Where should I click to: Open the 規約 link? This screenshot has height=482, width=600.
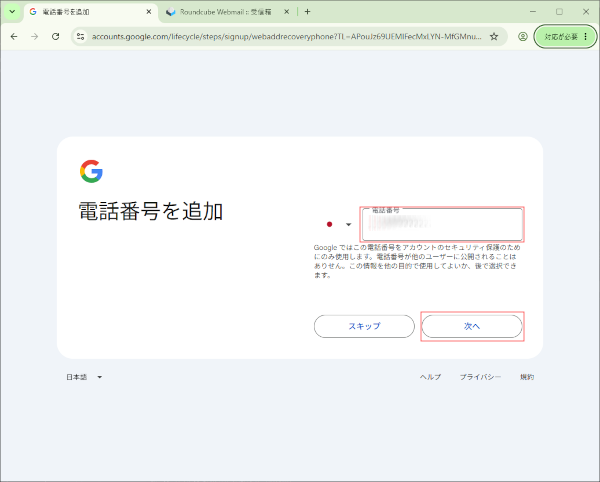(x=527, y=377)
